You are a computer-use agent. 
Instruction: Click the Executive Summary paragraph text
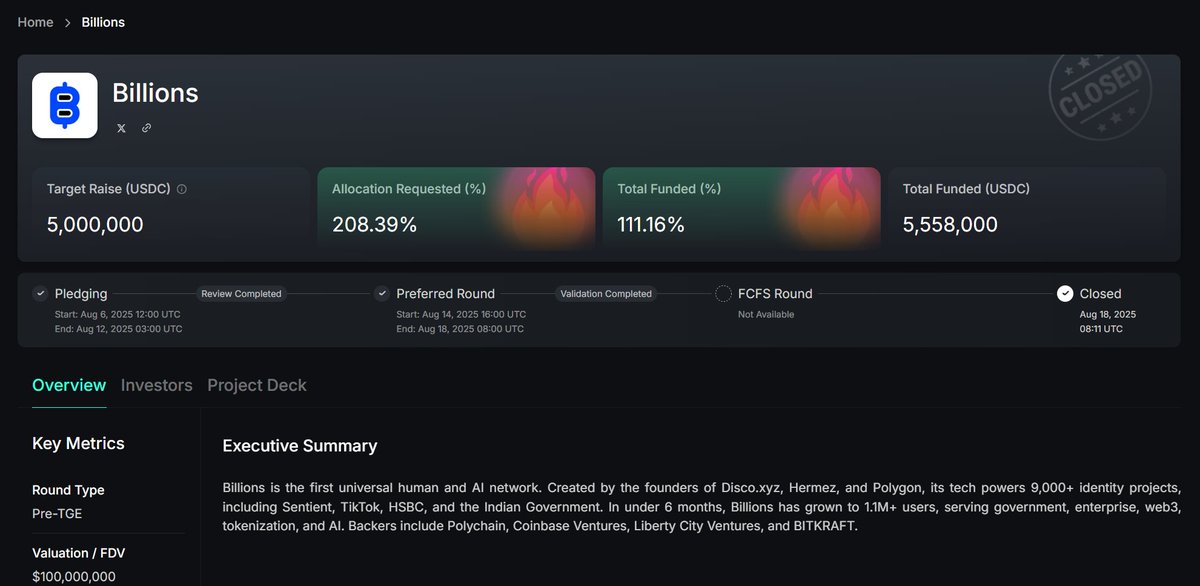point(702,507)
